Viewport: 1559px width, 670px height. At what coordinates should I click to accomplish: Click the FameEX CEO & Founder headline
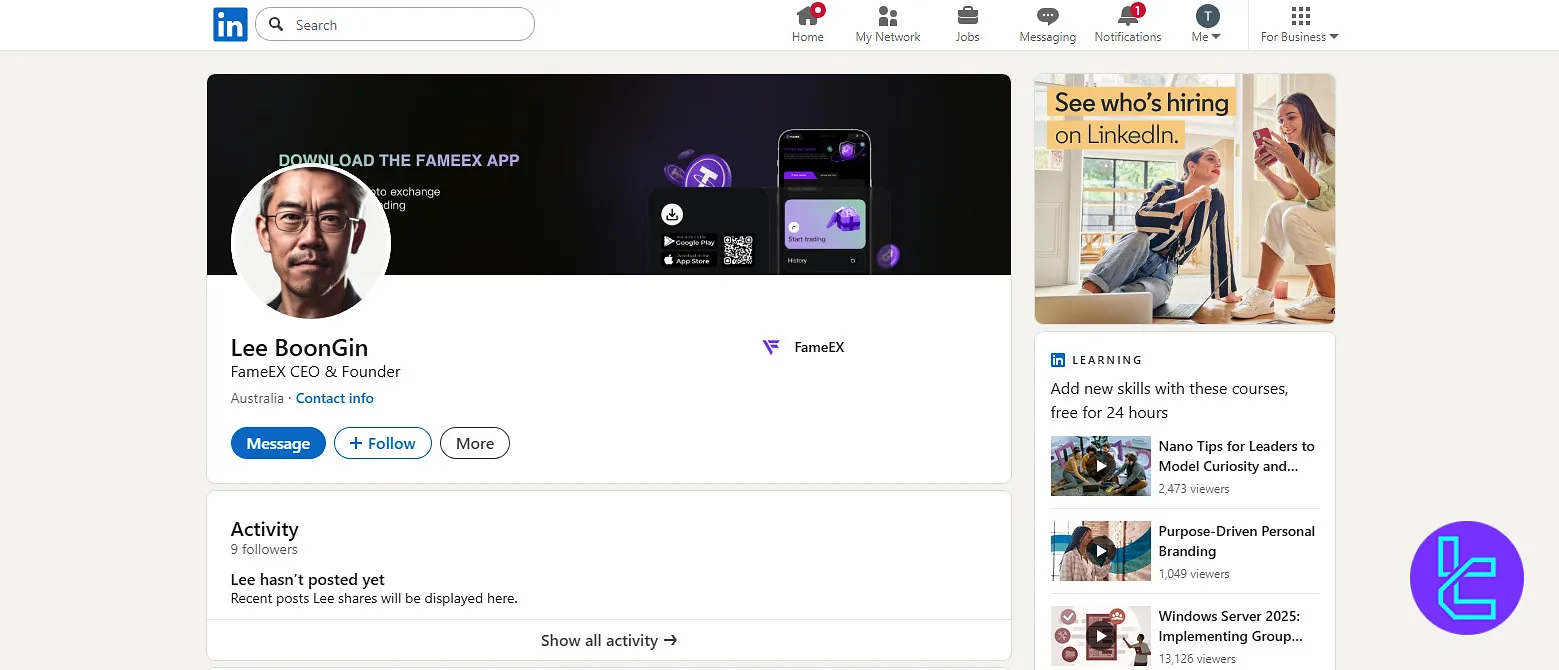pyautogui.click(x=315, y=371)
